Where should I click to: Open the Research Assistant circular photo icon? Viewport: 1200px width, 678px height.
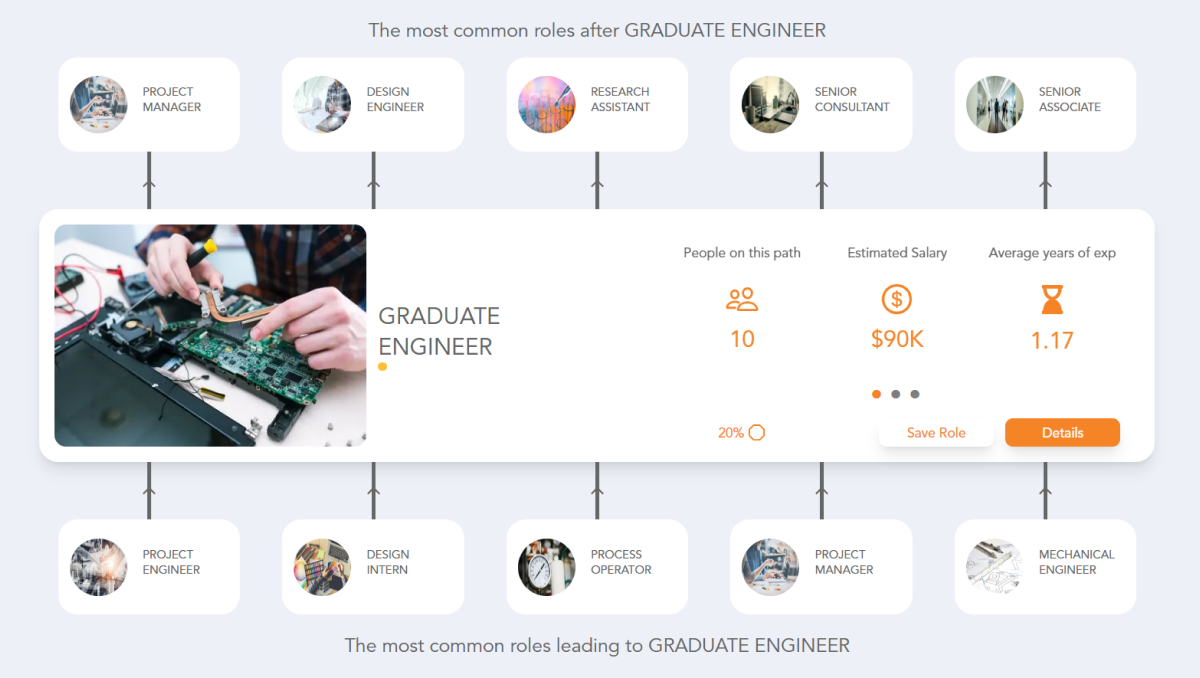pyautogui.click(x=547, y=104)
